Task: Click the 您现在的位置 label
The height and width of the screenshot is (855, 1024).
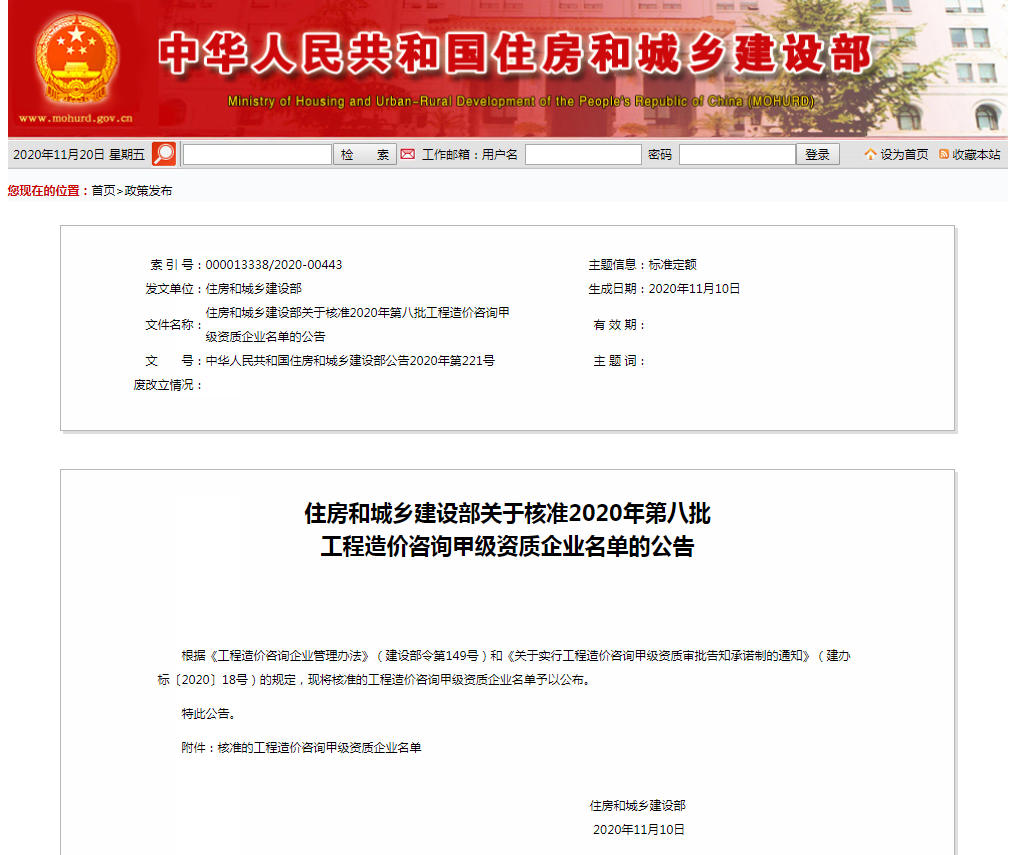Action: point(48,191)
